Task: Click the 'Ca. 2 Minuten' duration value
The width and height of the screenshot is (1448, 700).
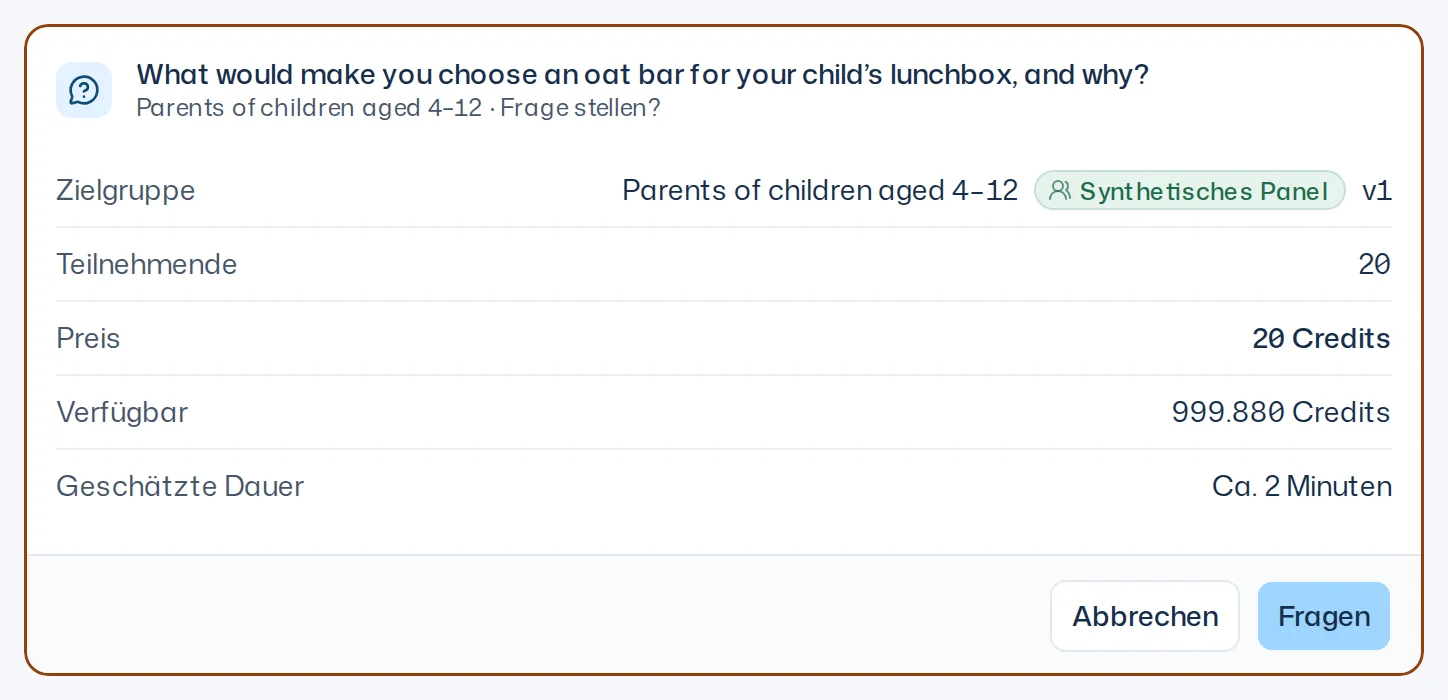Action: [x=1302, y=486]
